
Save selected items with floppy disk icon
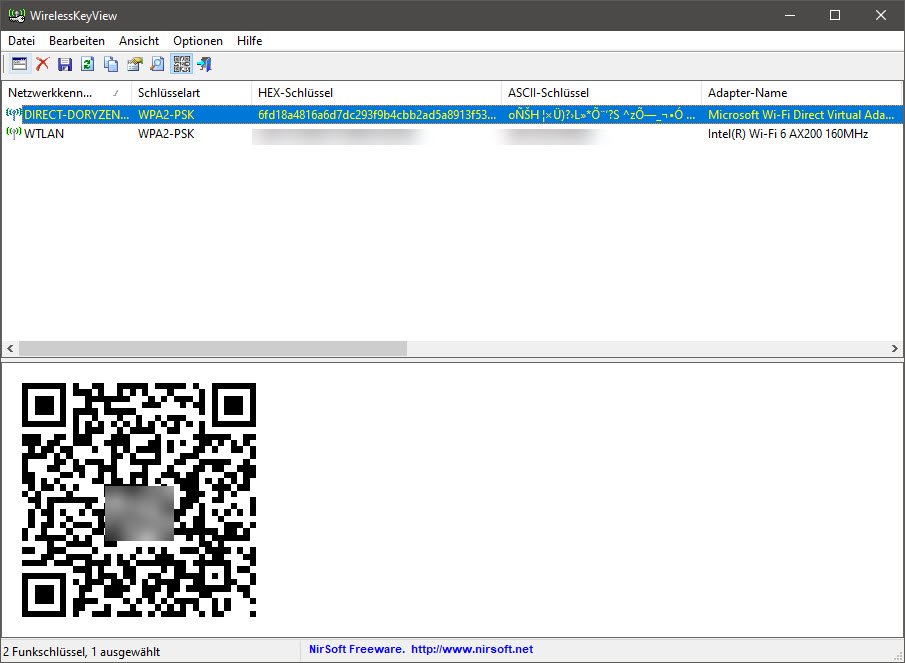click(x=65, y=64)
